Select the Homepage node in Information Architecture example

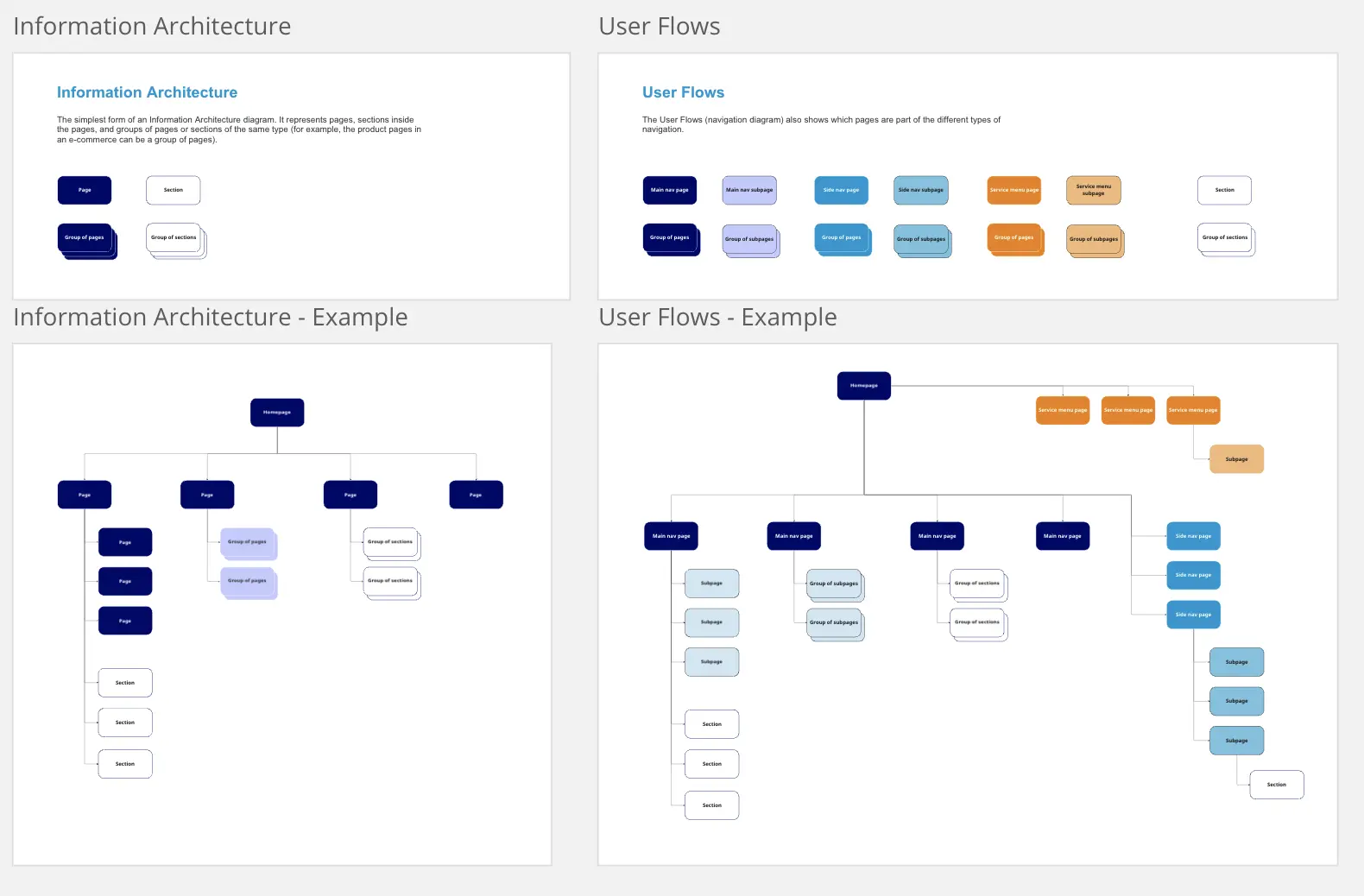click(x=277, y=413)
